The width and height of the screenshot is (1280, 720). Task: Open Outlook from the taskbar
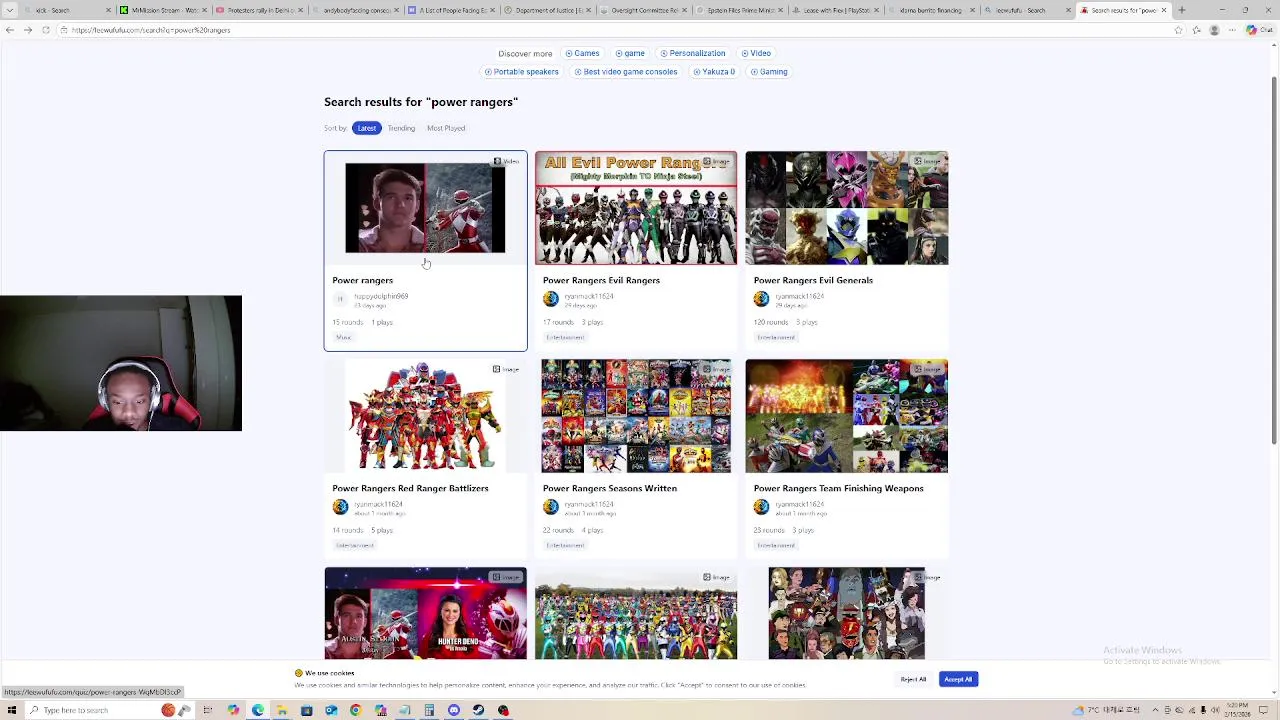[331, 710]
